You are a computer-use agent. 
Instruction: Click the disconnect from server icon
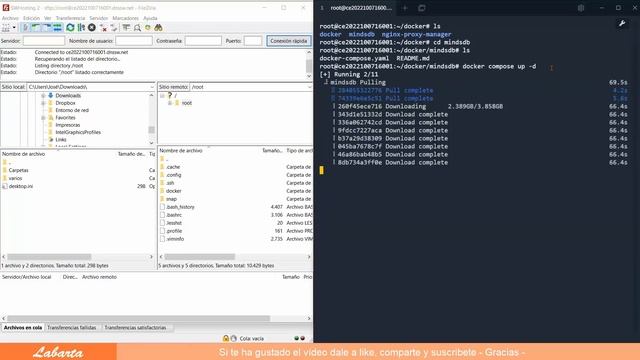click(103, 28)
